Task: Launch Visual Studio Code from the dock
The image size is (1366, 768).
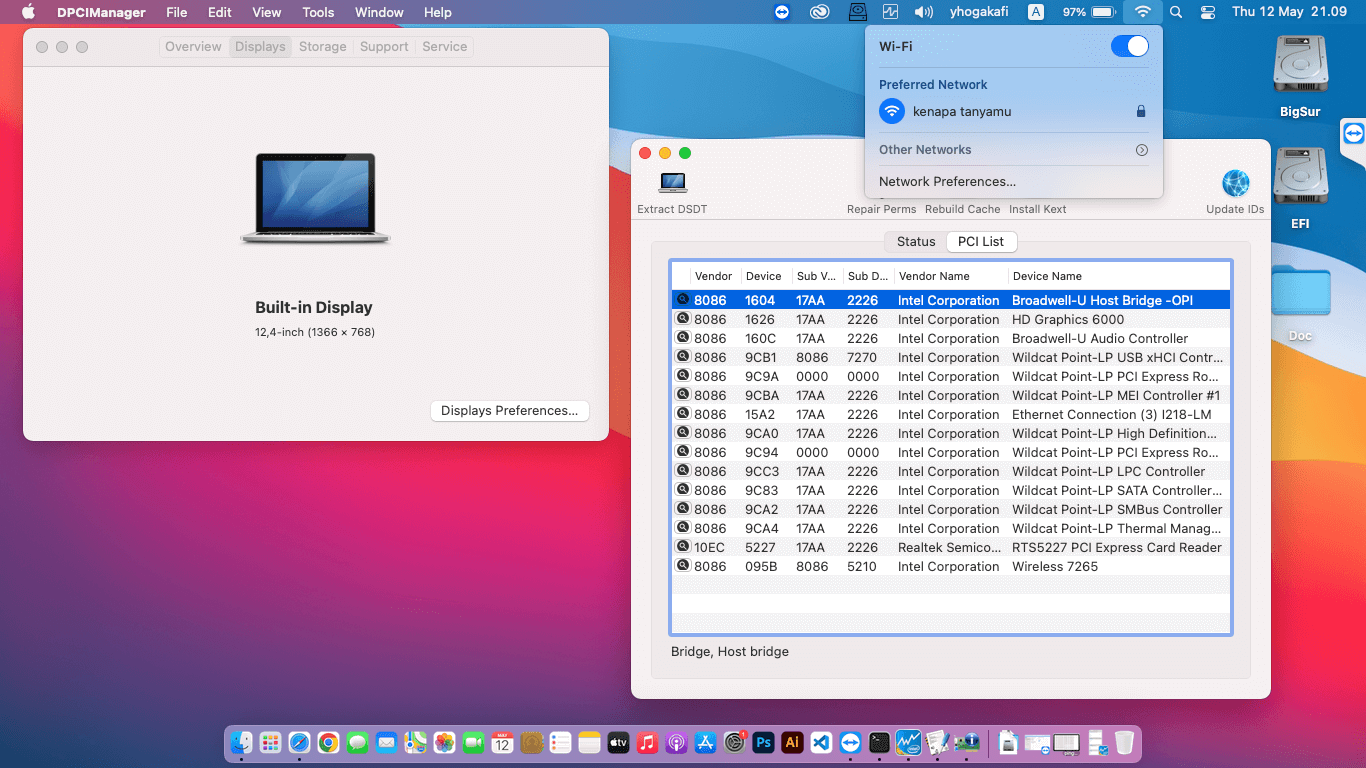Action: click(821, 743)
